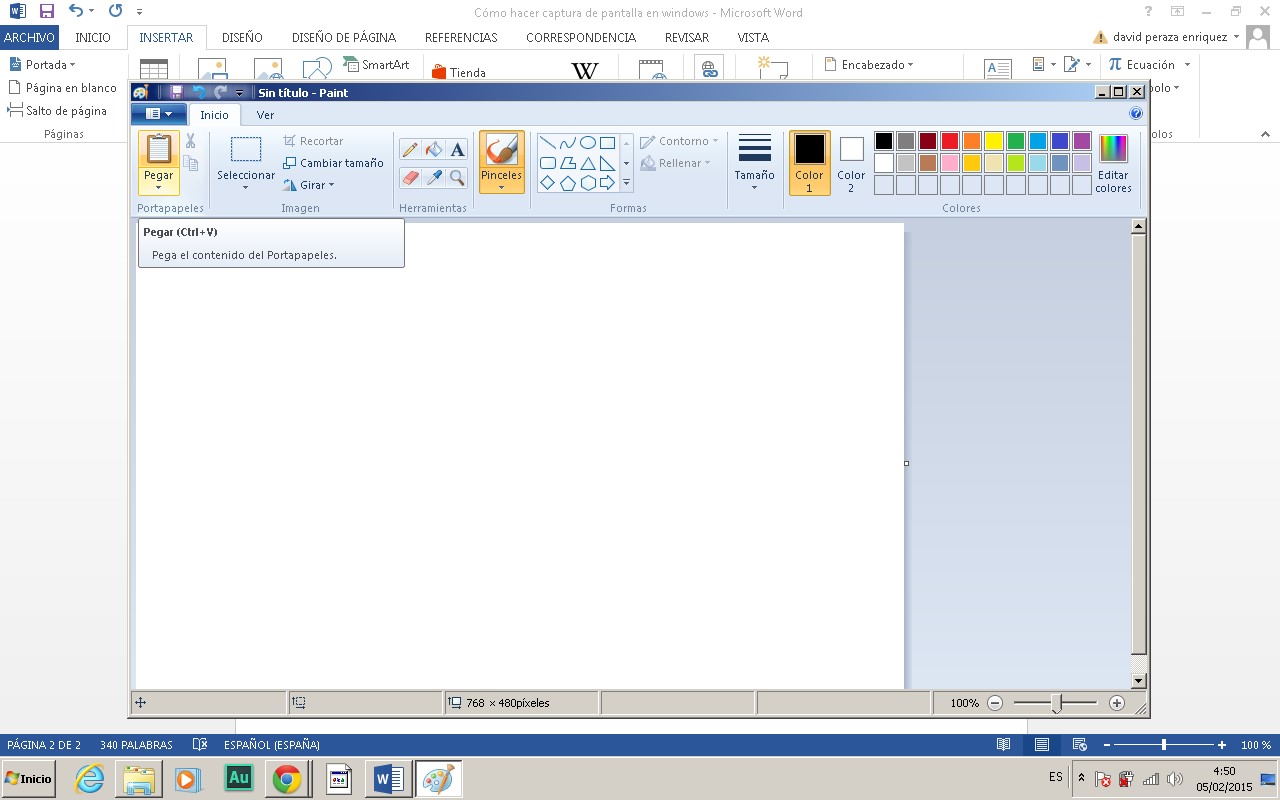
Task: Click Undo in Paint's quick access toolbar
Action: coord(199,92)
